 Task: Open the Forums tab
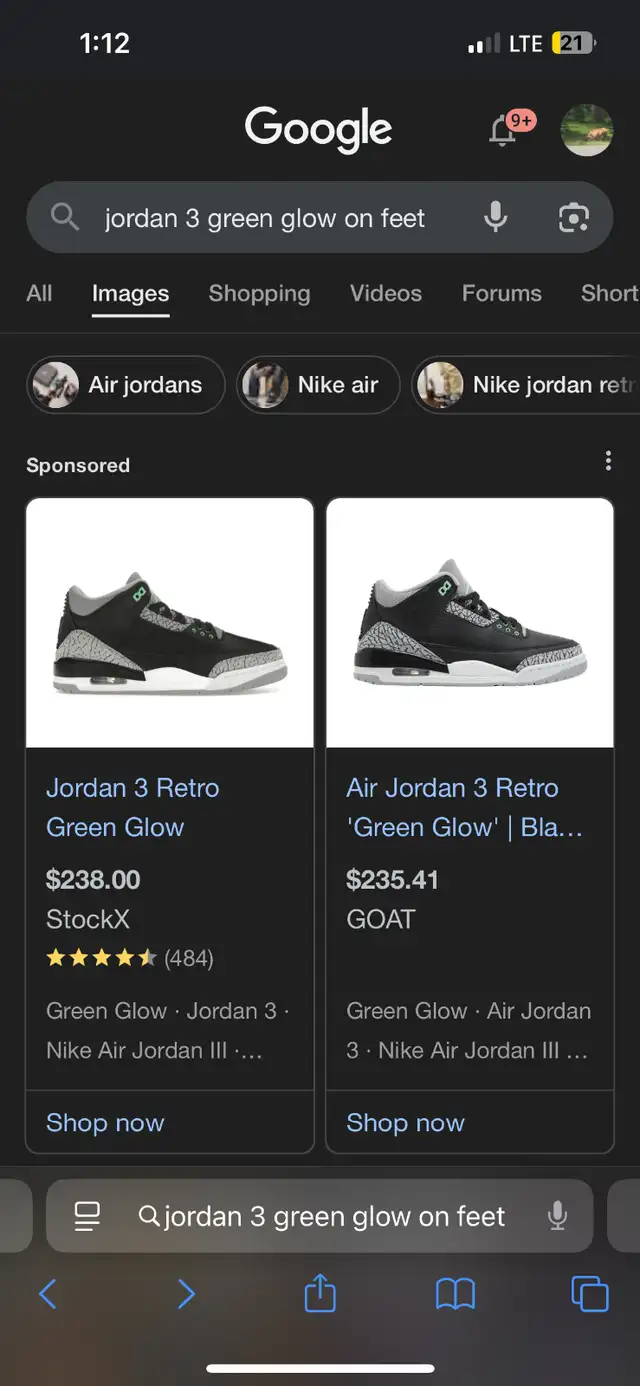(x=501, y=293)
